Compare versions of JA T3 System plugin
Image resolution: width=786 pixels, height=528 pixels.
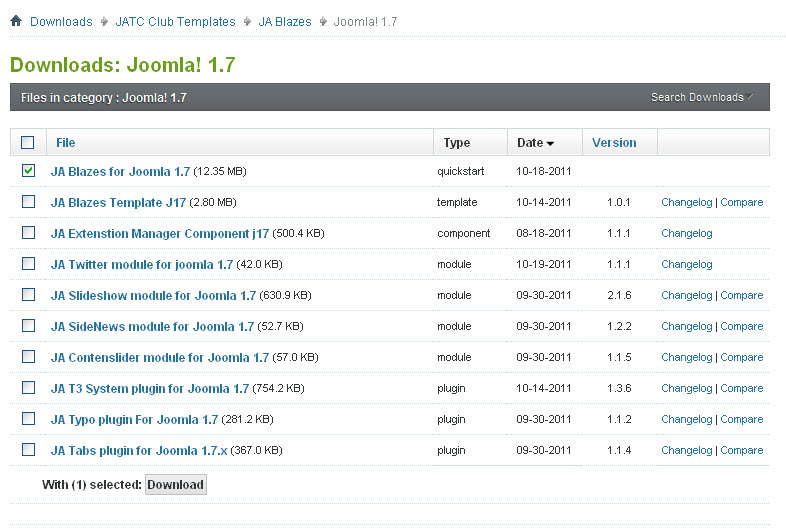[742, 388]
